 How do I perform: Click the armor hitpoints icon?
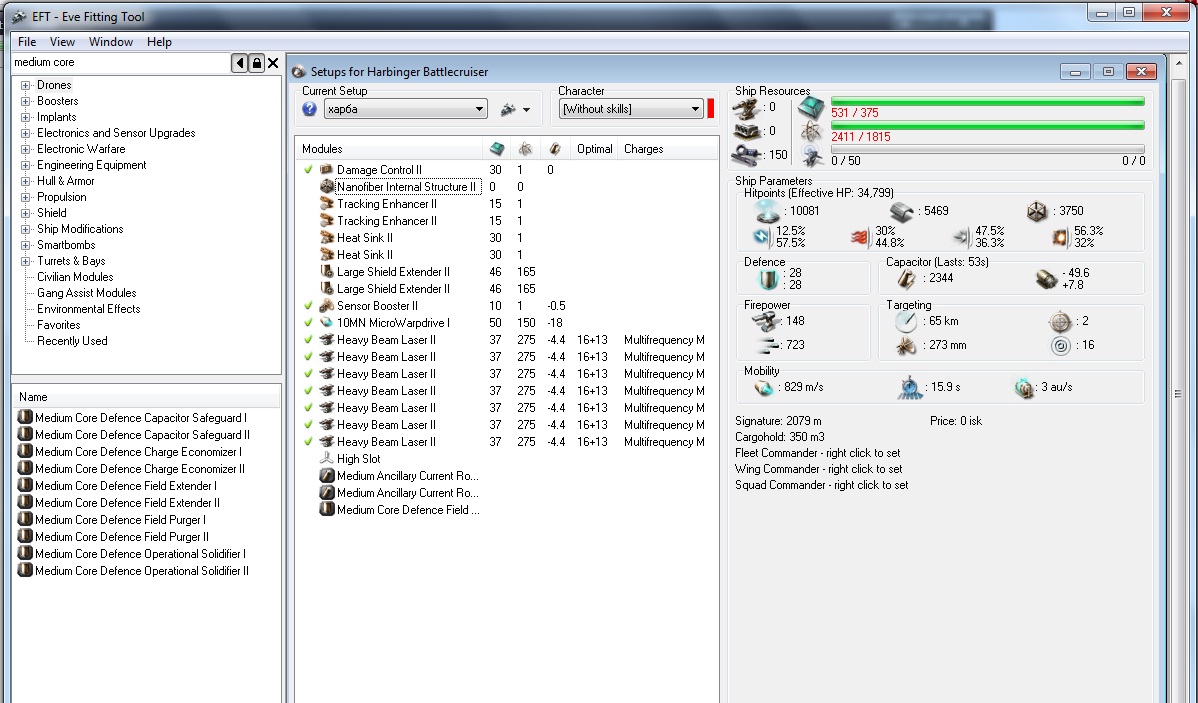(x=902, y=211)
